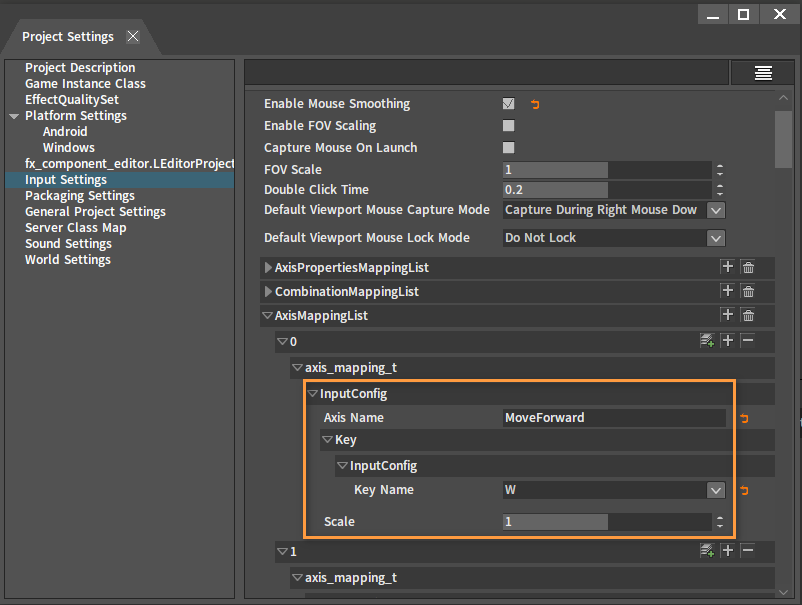802x605 pixels.
Task: Collapse the Key section
Action: pos(327,440)
